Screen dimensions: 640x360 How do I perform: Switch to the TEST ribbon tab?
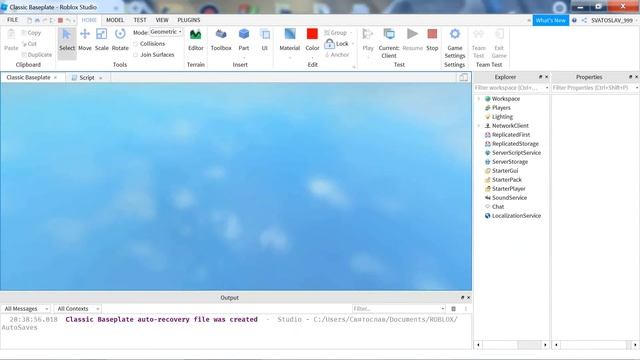click(x=140, y=20)
